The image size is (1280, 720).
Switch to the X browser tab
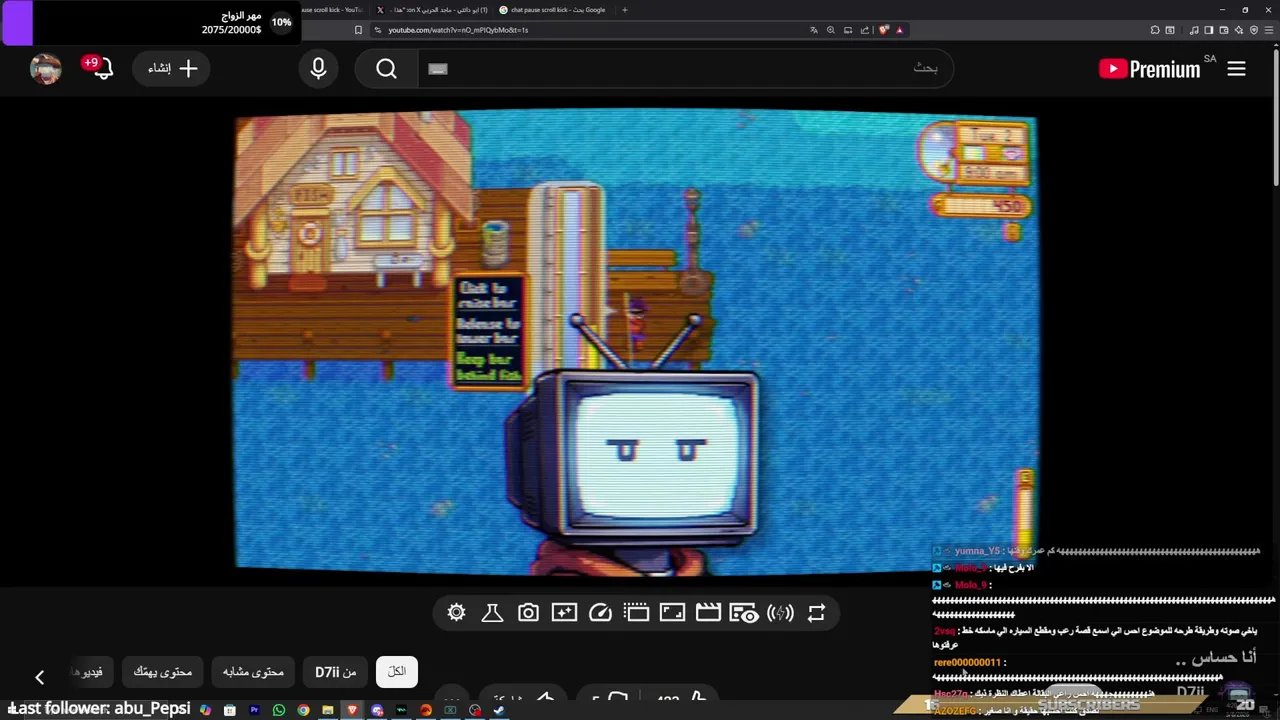tap(432, 10)
